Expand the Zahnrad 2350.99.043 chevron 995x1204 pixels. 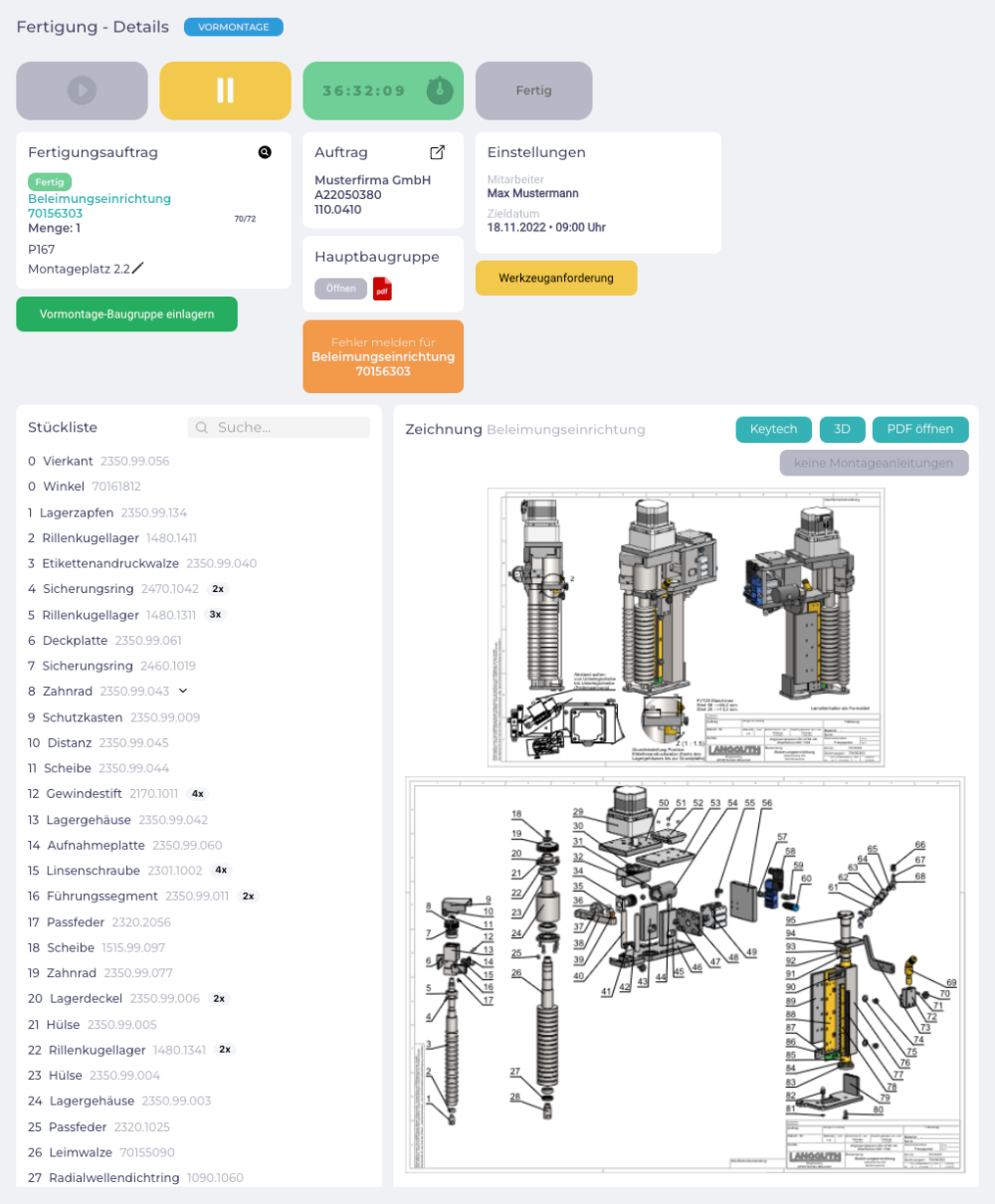(183, 691)
